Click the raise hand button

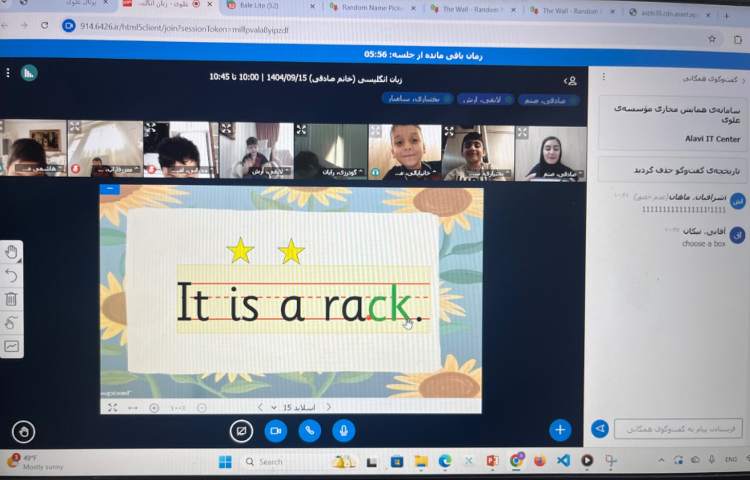click(x=23, y=431)
